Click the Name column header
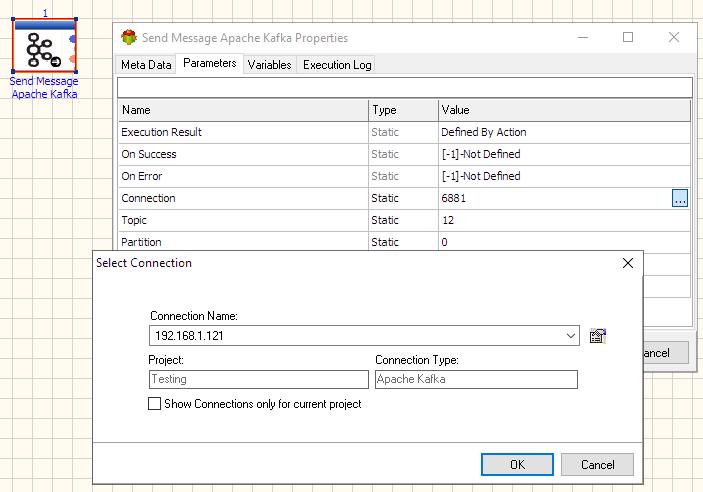Image resolution: width=703 pixels, height=492 pixels. (x=243, y=110)
